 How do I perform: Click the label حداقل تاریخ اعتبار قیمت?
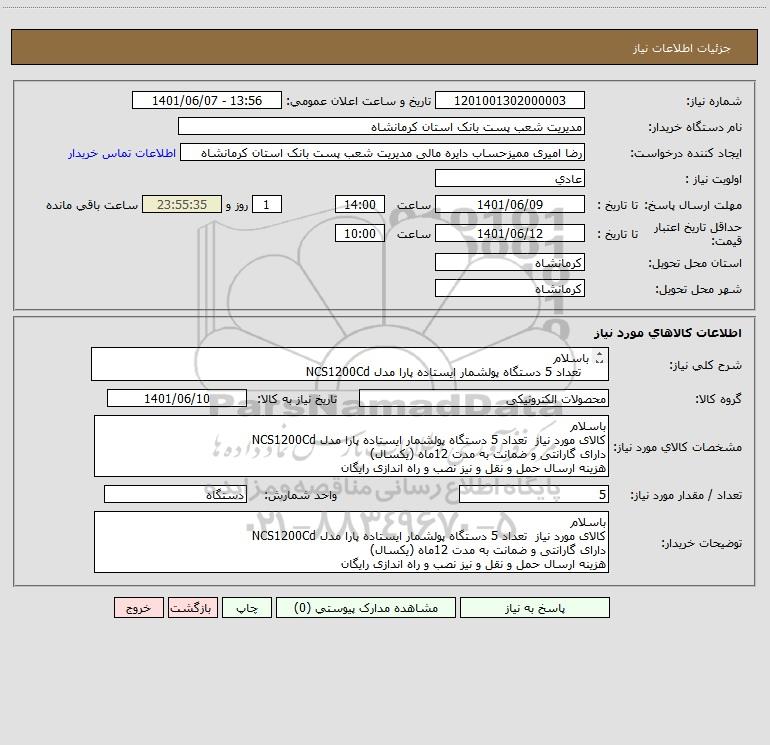697,234
